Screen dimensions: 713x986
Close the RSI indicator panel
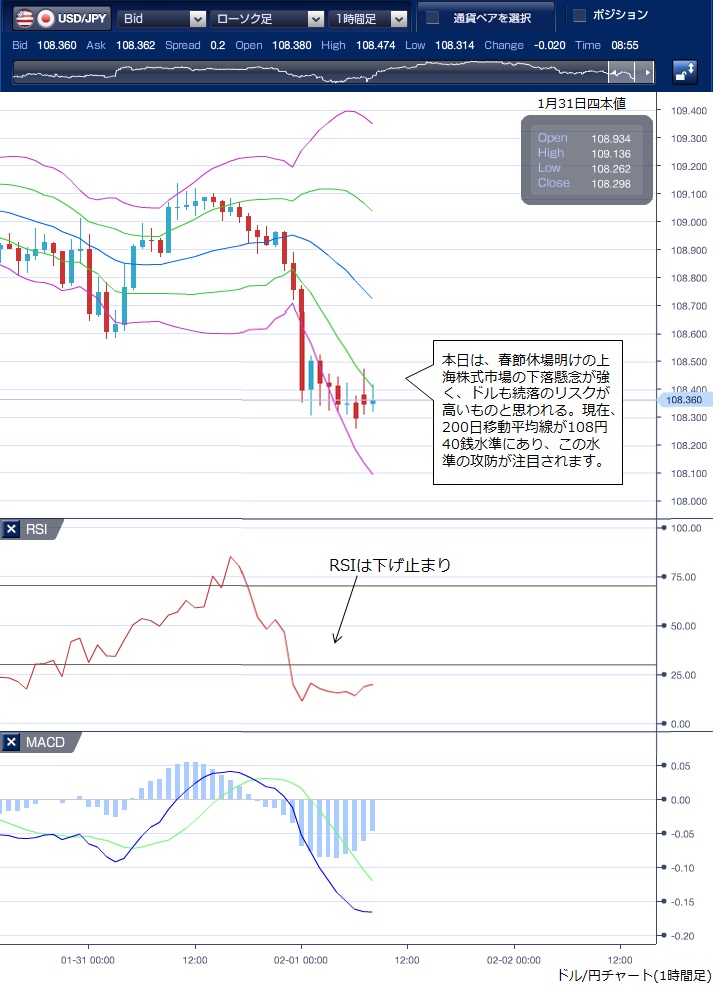[x=11, y=530]
